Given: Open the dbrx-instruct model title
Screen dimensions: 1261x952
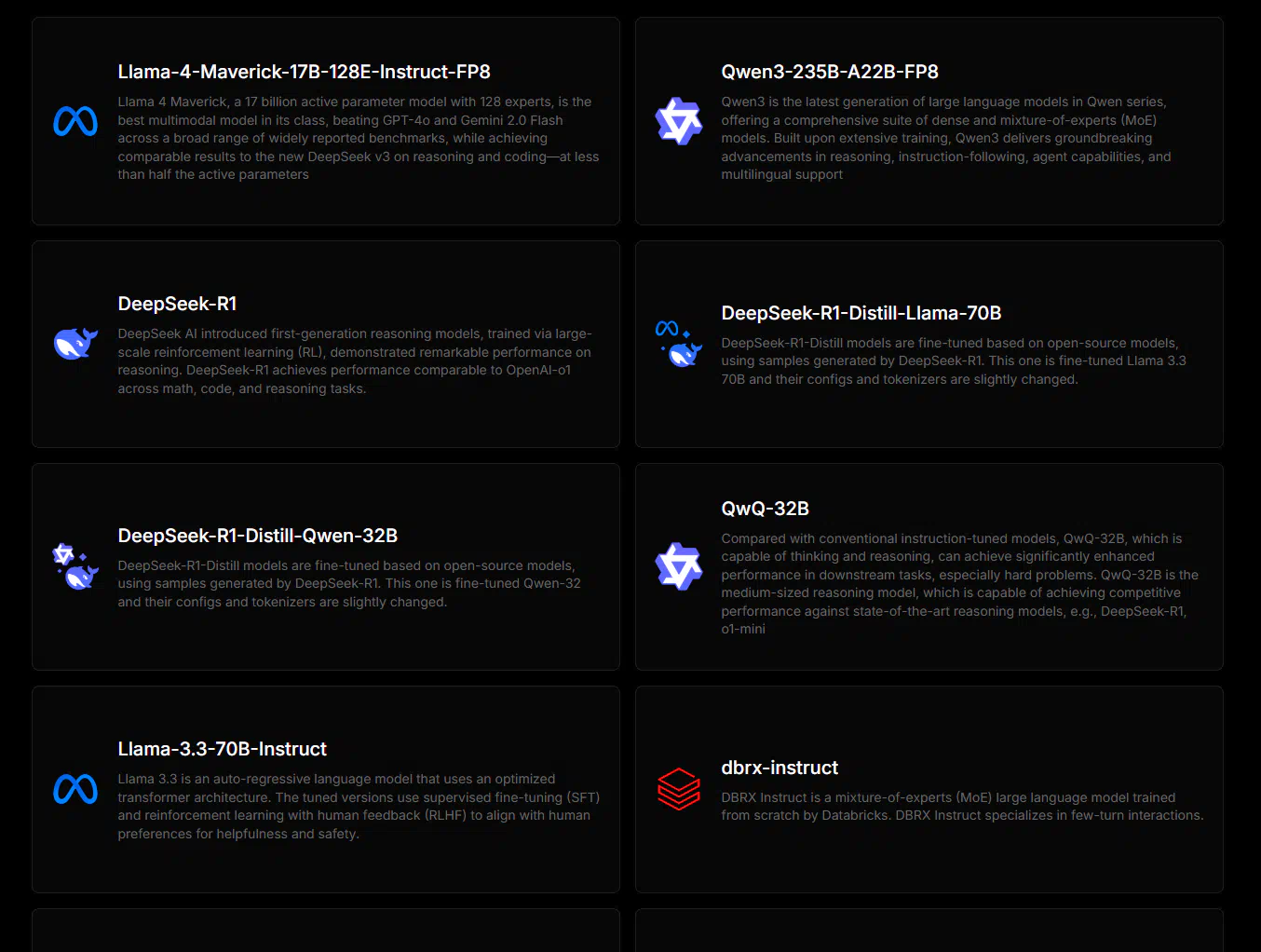Looking at the screenshot, I should click(x=780, y=768).
